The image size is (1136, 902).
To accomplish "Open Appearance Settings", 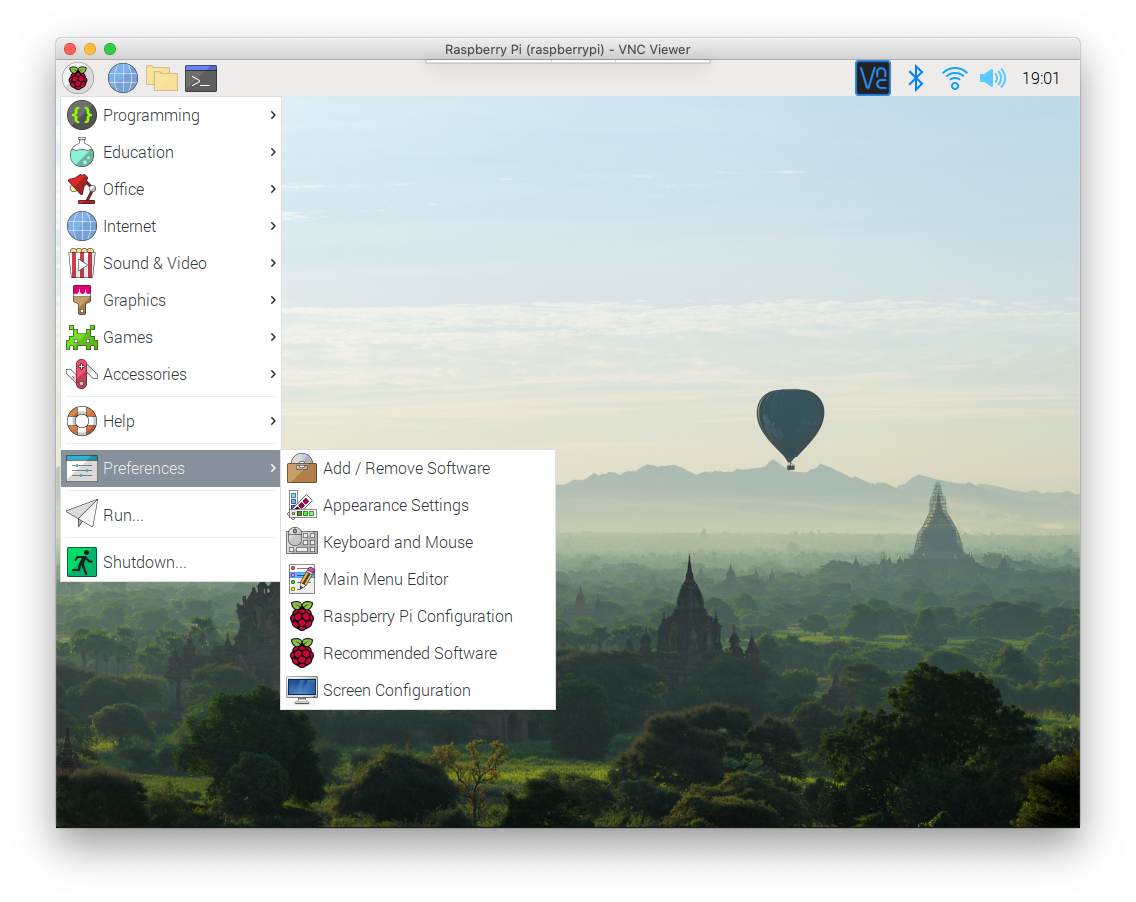I will pyautogui.click(x=395, y=505).
